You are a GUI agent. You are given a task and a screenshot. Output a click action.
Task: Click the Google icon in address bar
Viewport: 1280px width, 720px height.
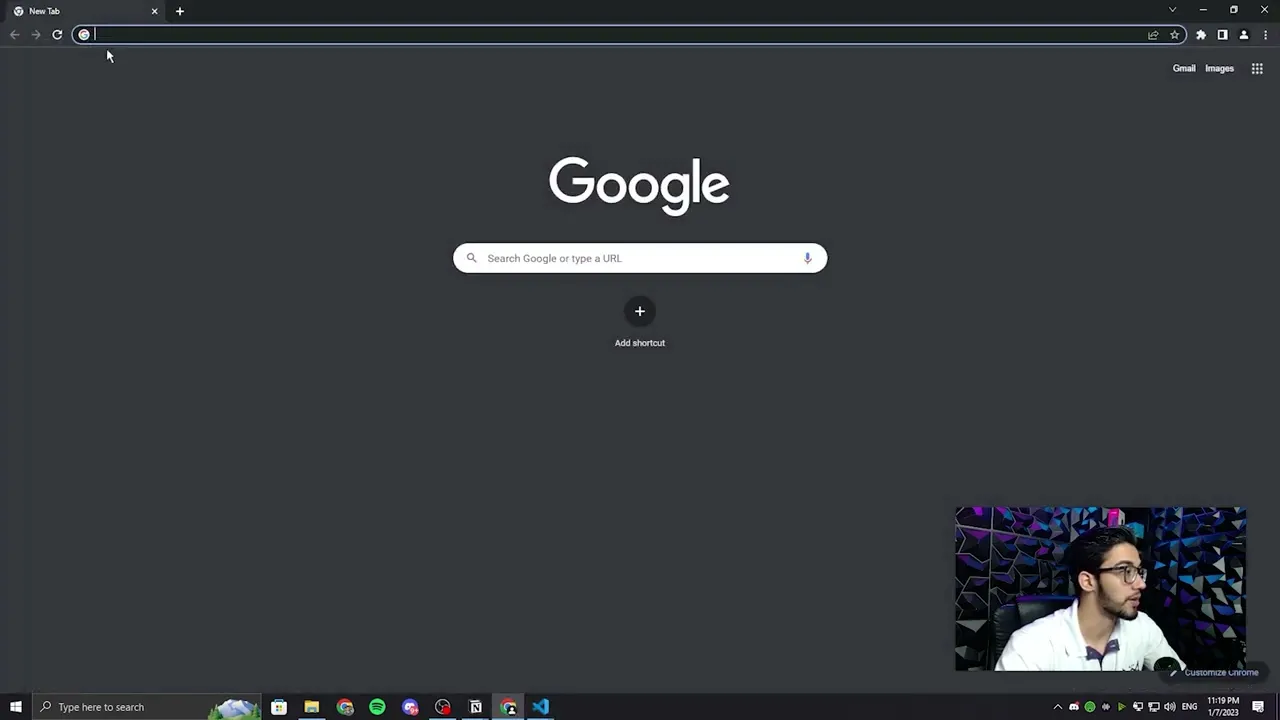84,35
